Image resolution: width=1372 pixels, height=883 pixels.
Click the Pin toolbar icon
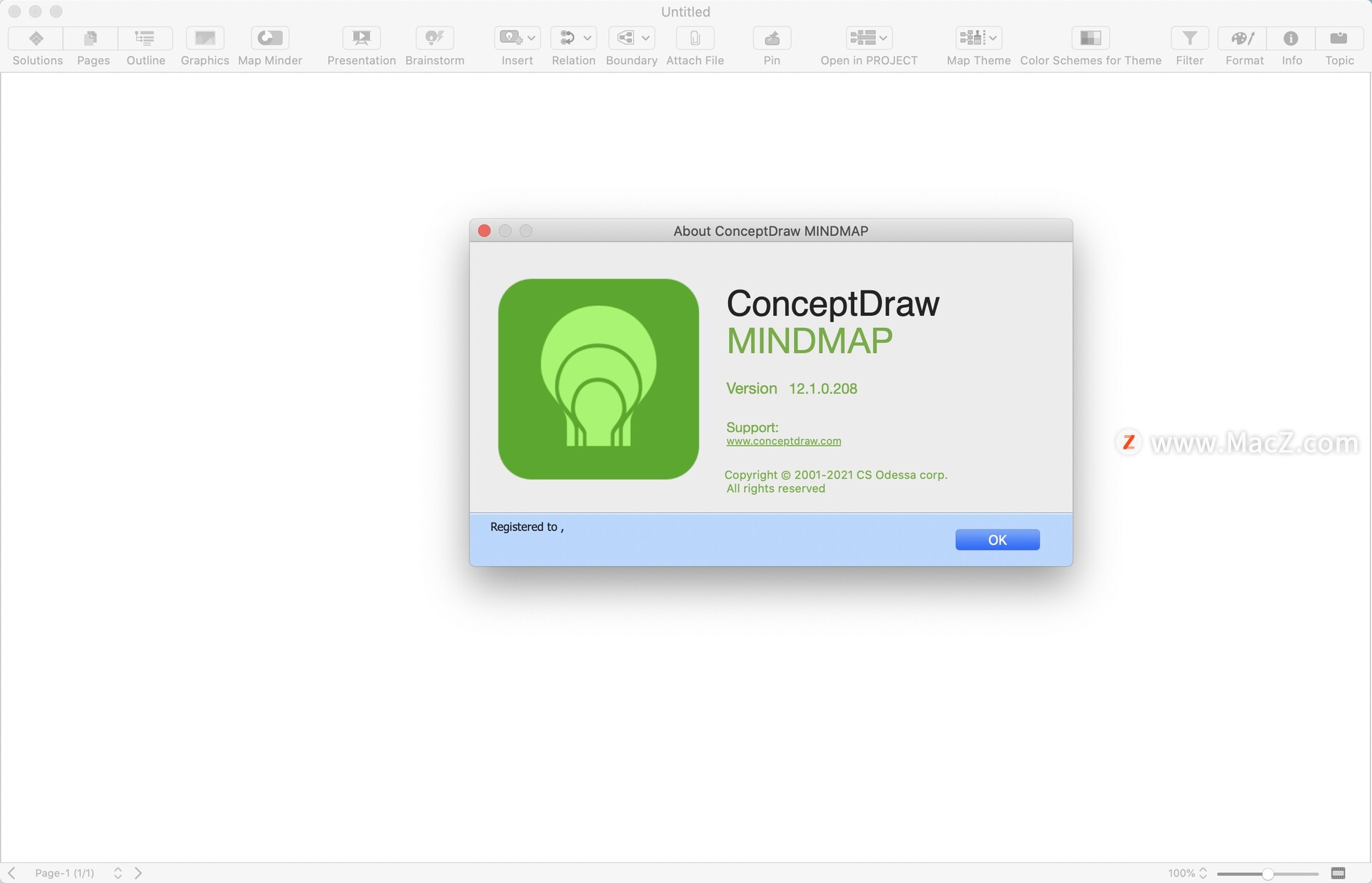[x=772, y=38]
